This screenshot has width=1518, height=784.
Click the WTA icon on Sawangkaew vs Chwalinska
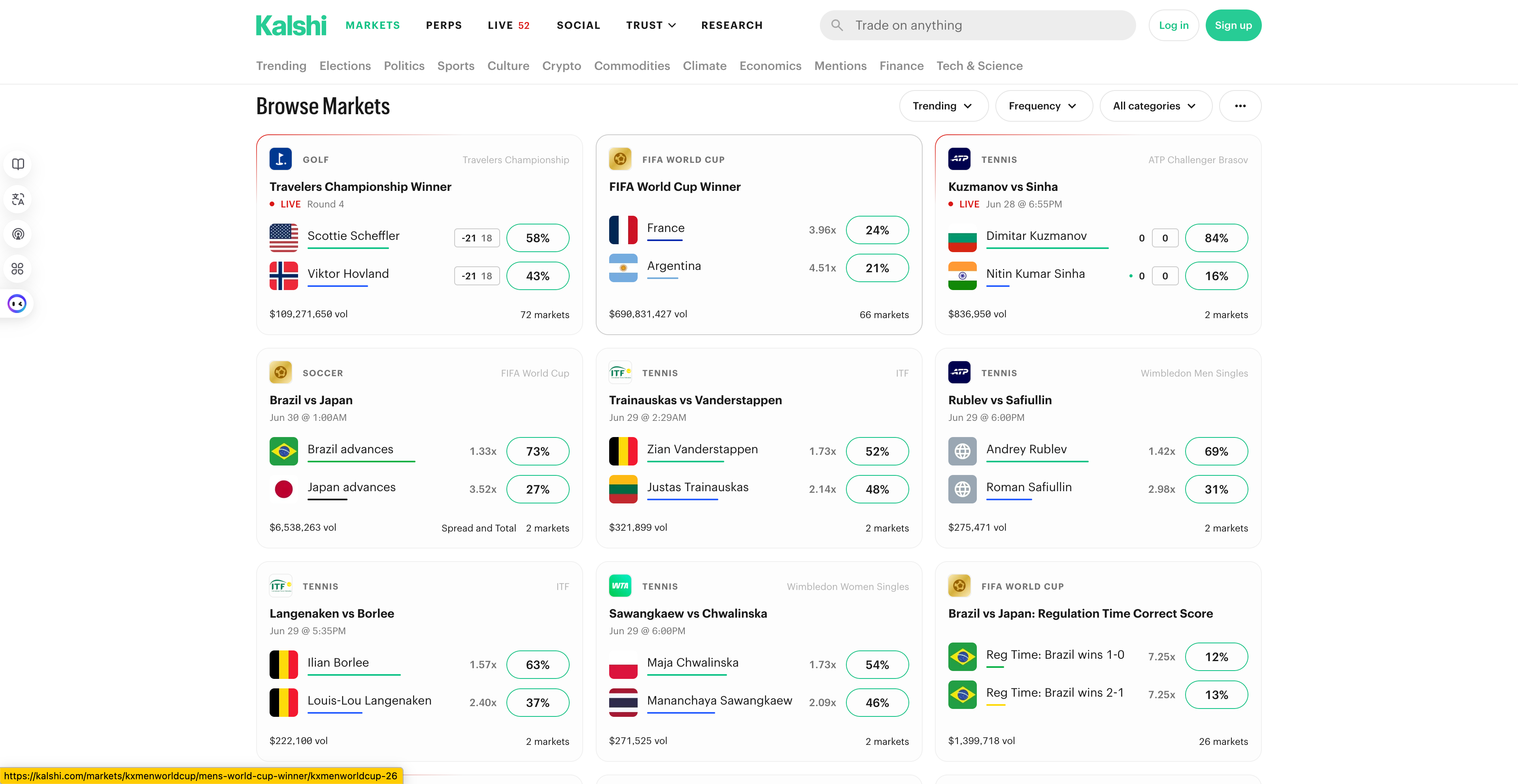click(x=620, y=586)
